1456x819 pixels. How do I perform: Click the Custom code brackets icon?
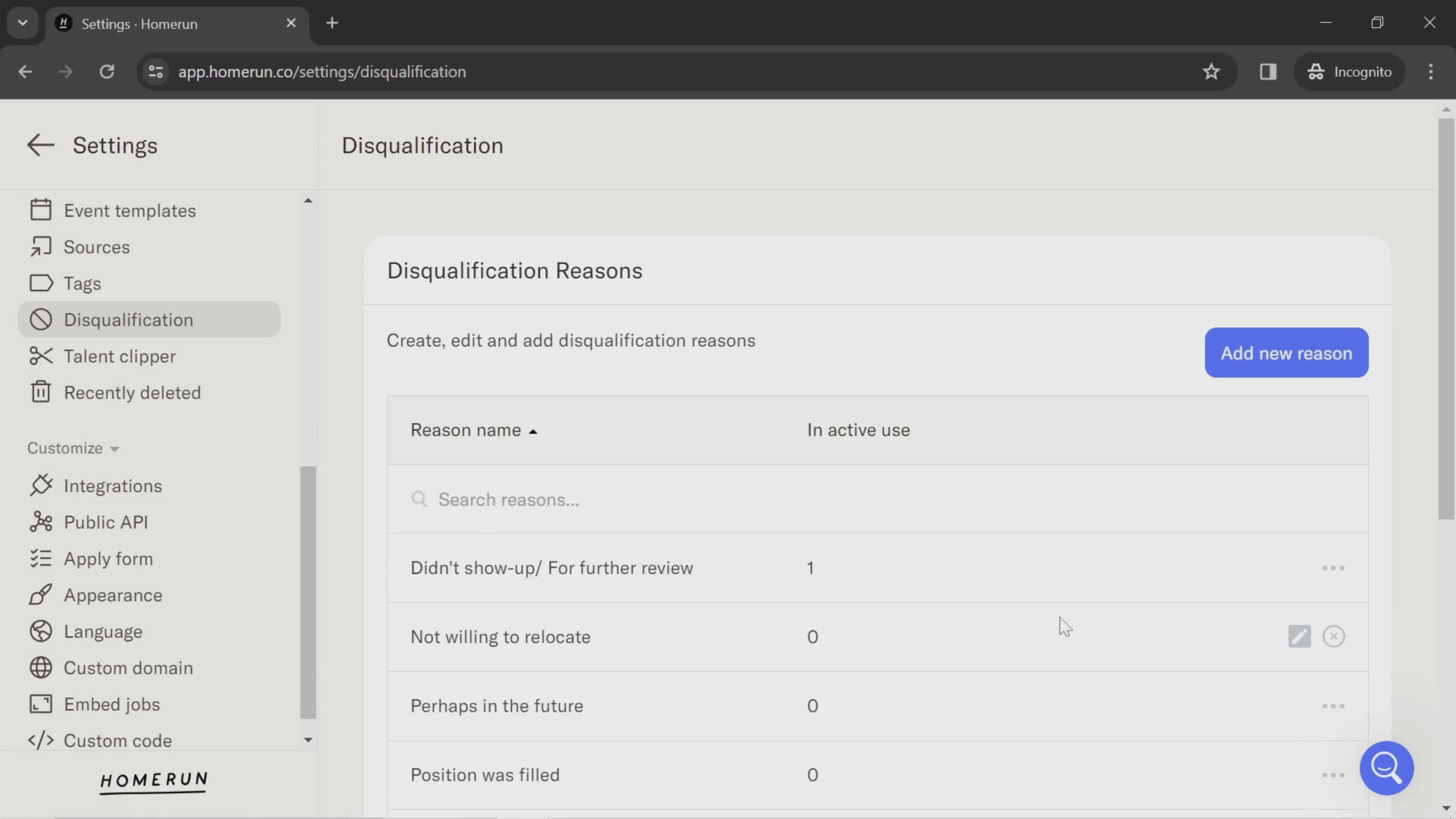coord(41,741)
